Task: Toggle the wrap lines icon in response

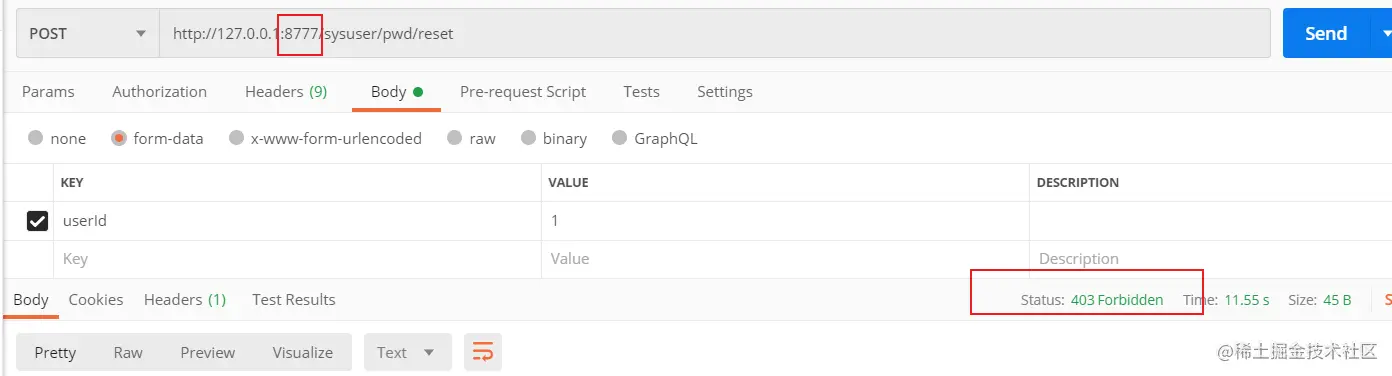Action: (483, 352)
